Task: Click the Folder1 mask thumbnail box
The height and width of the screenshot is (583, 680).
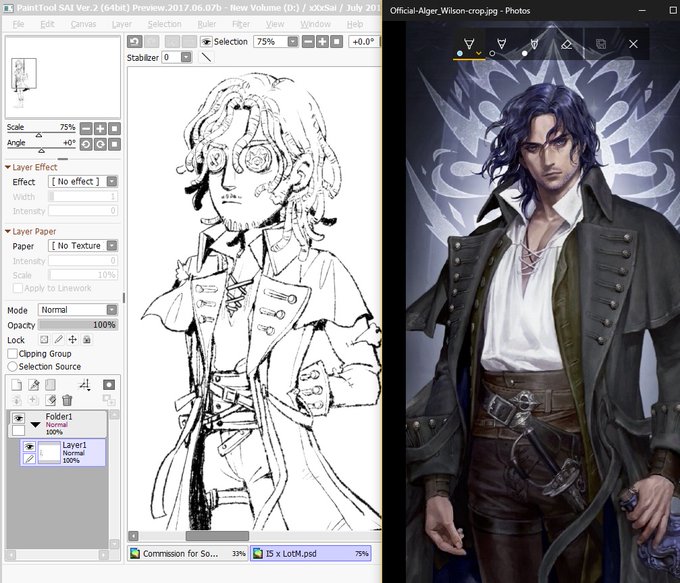Action: tap(18, 430)
